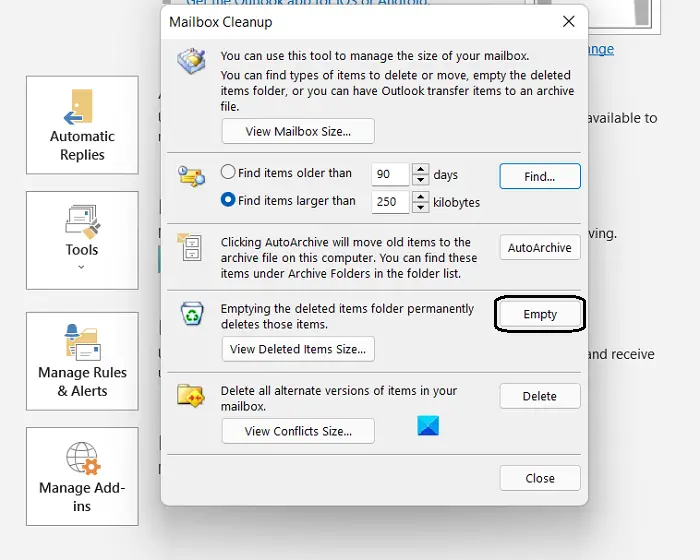This screenshot has height=560, width=700.
Task: Increase the days value with up arrow
Action: 420,169
